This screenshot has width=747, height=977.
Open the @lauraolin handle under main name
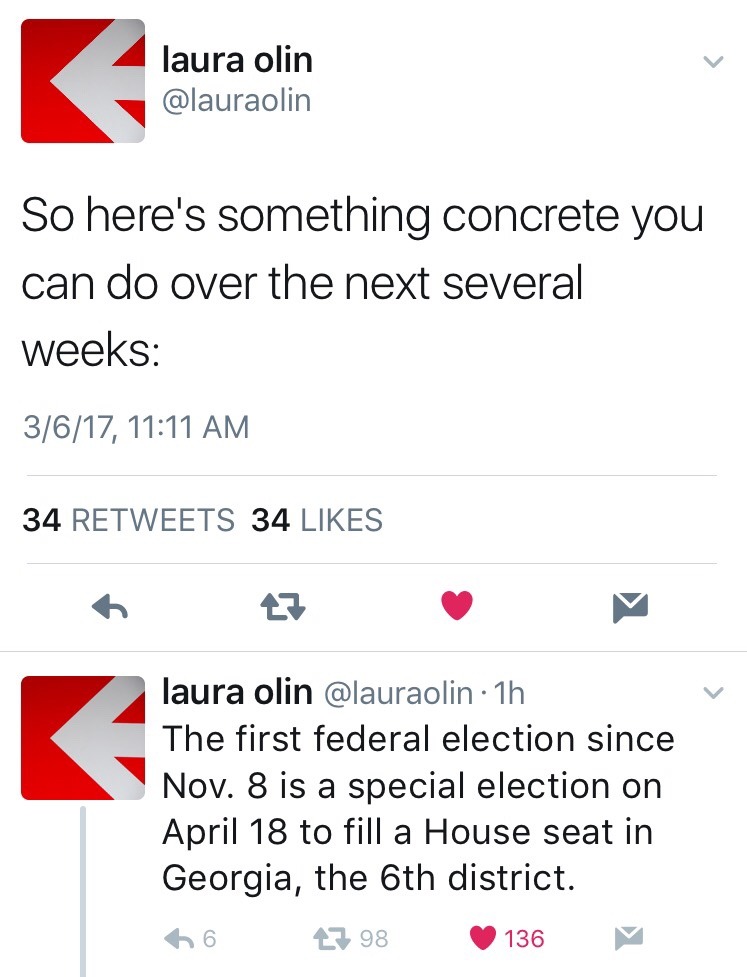click(236, 101)
